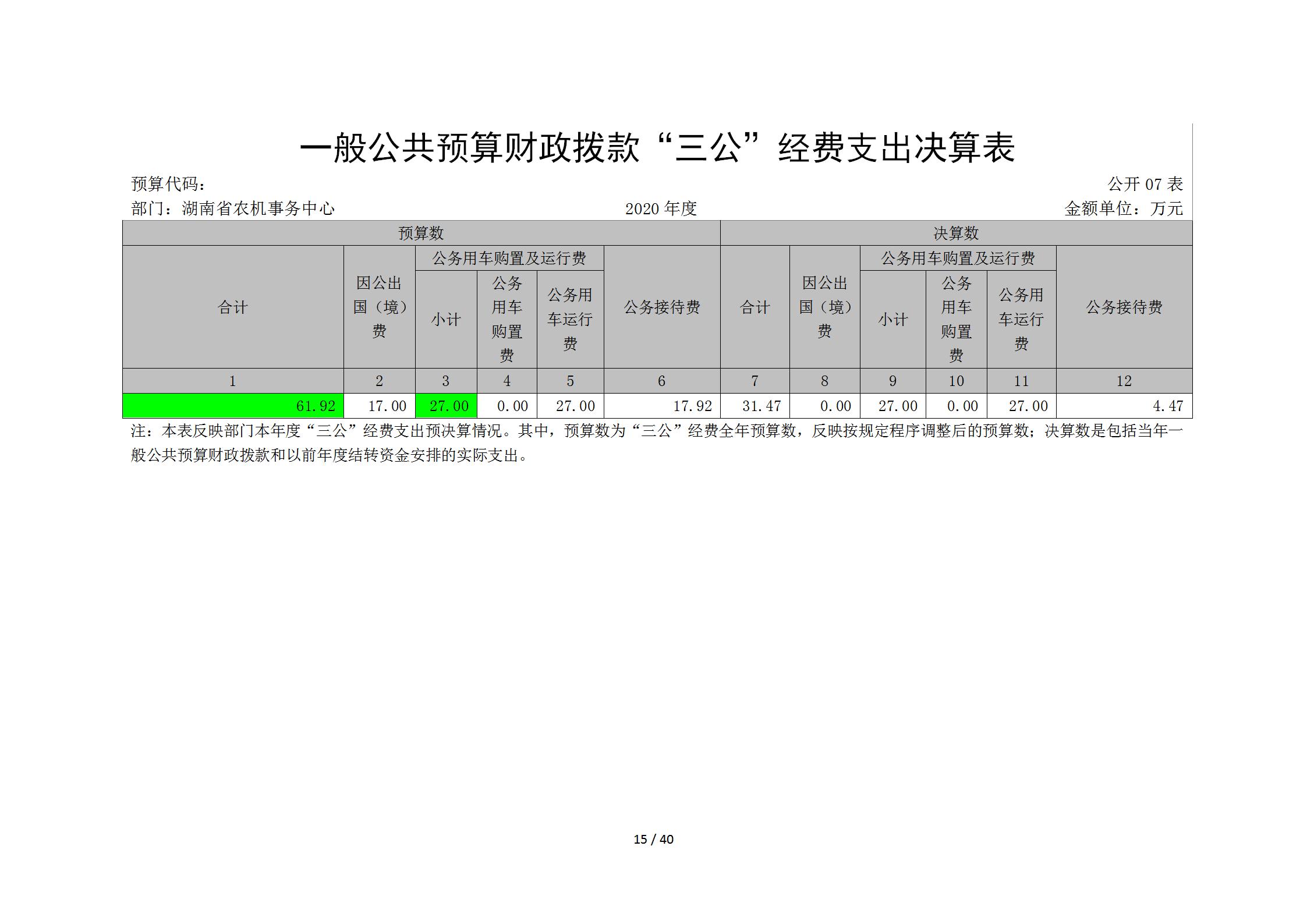Click 合计 header under 决算数

(x=755, y=307)
